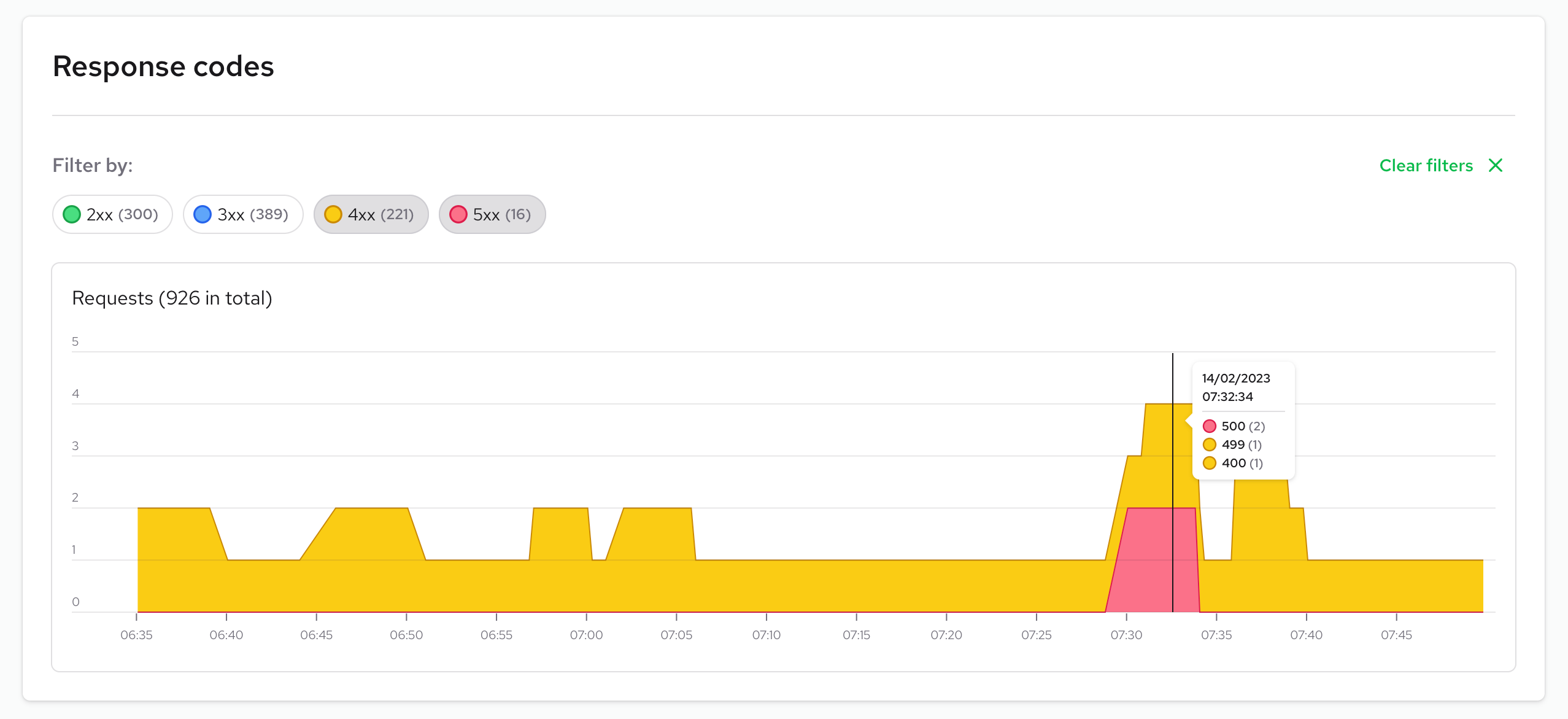This screenshot has width=1568, height=719.
Task: Click the yellow 499 dot in the tooltip
Action: pyautogui.click(x=1210, y=444)
